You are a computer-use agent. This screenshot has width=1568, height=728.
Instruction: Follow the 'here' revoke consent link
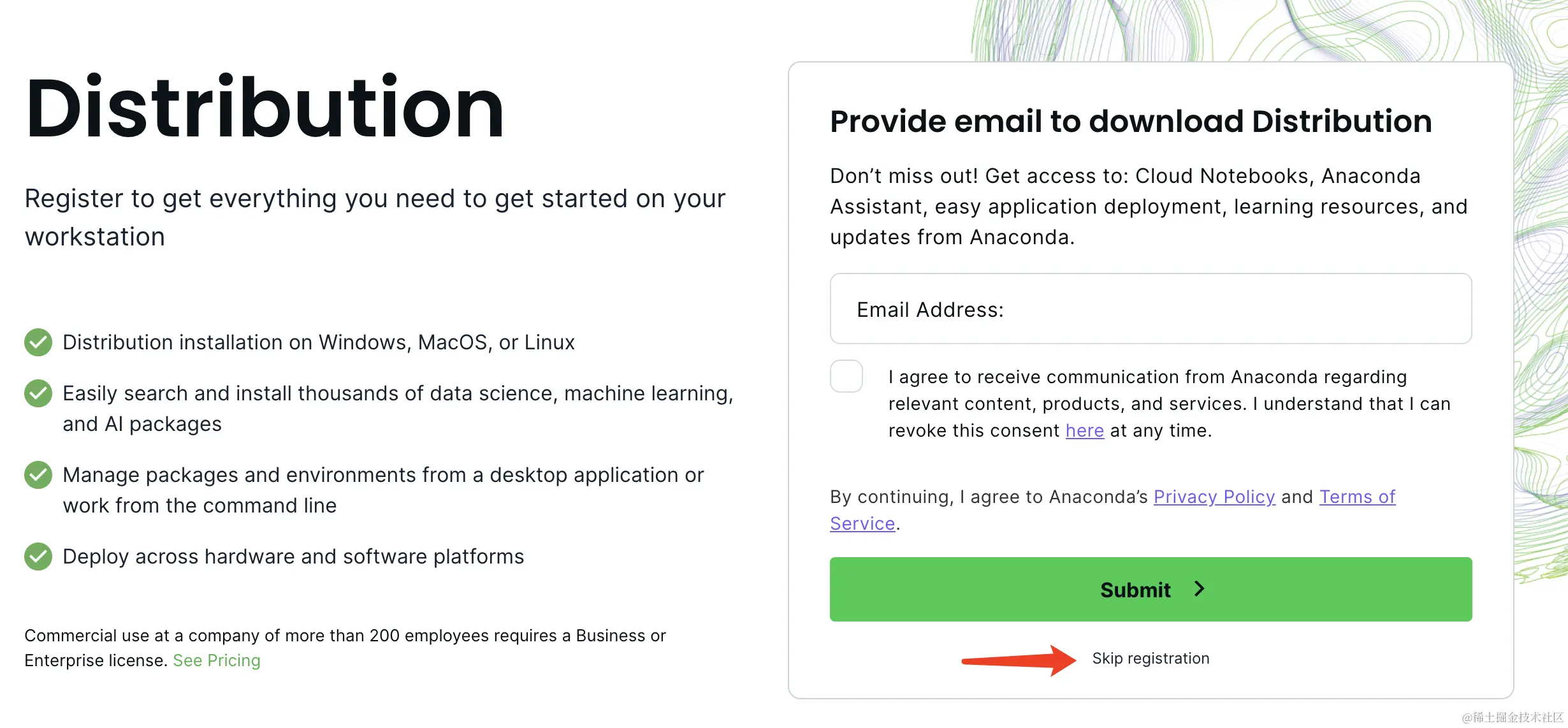(x=1084, y=431)
